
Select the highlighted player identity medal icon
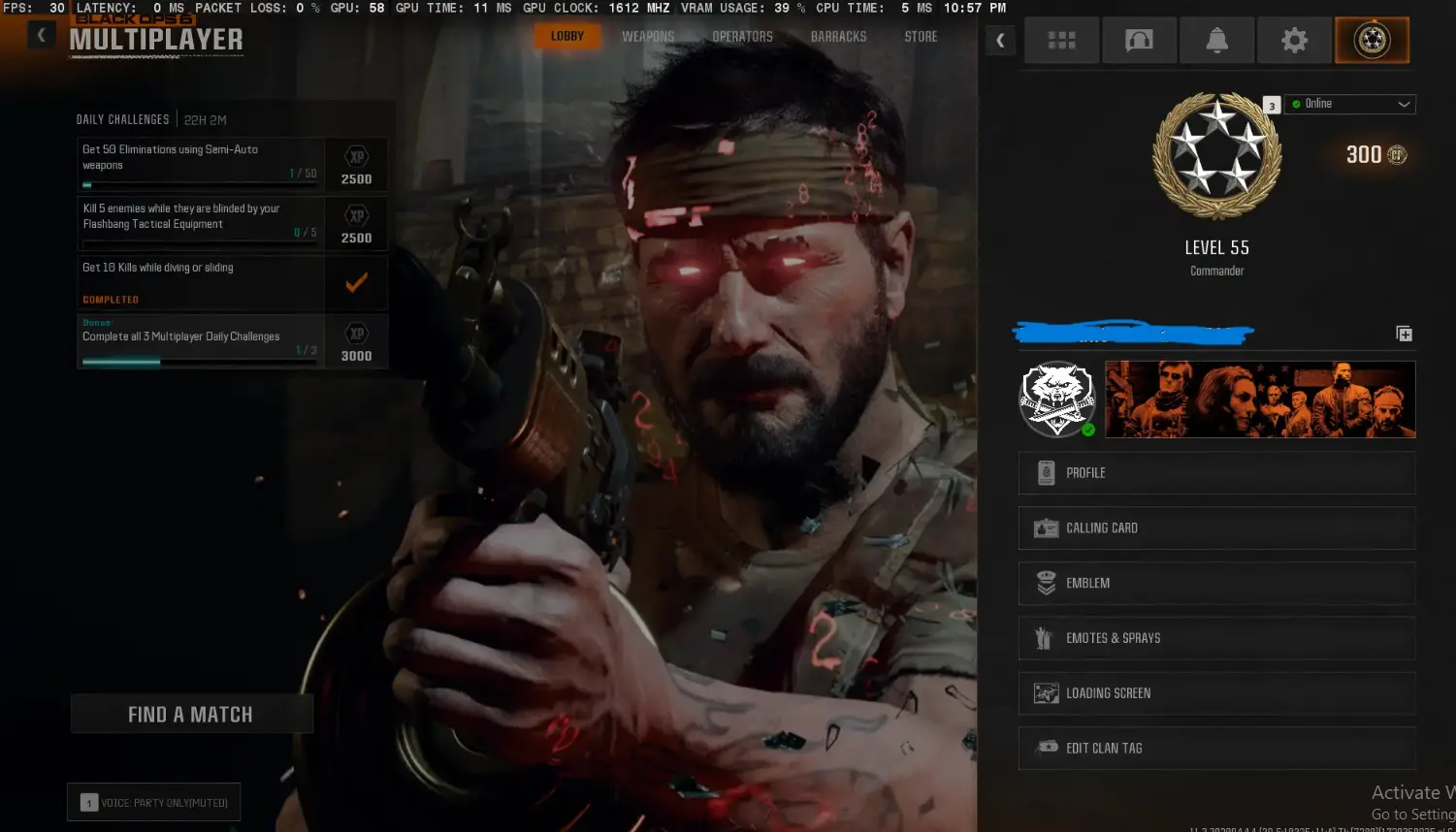coord(1372,39)
